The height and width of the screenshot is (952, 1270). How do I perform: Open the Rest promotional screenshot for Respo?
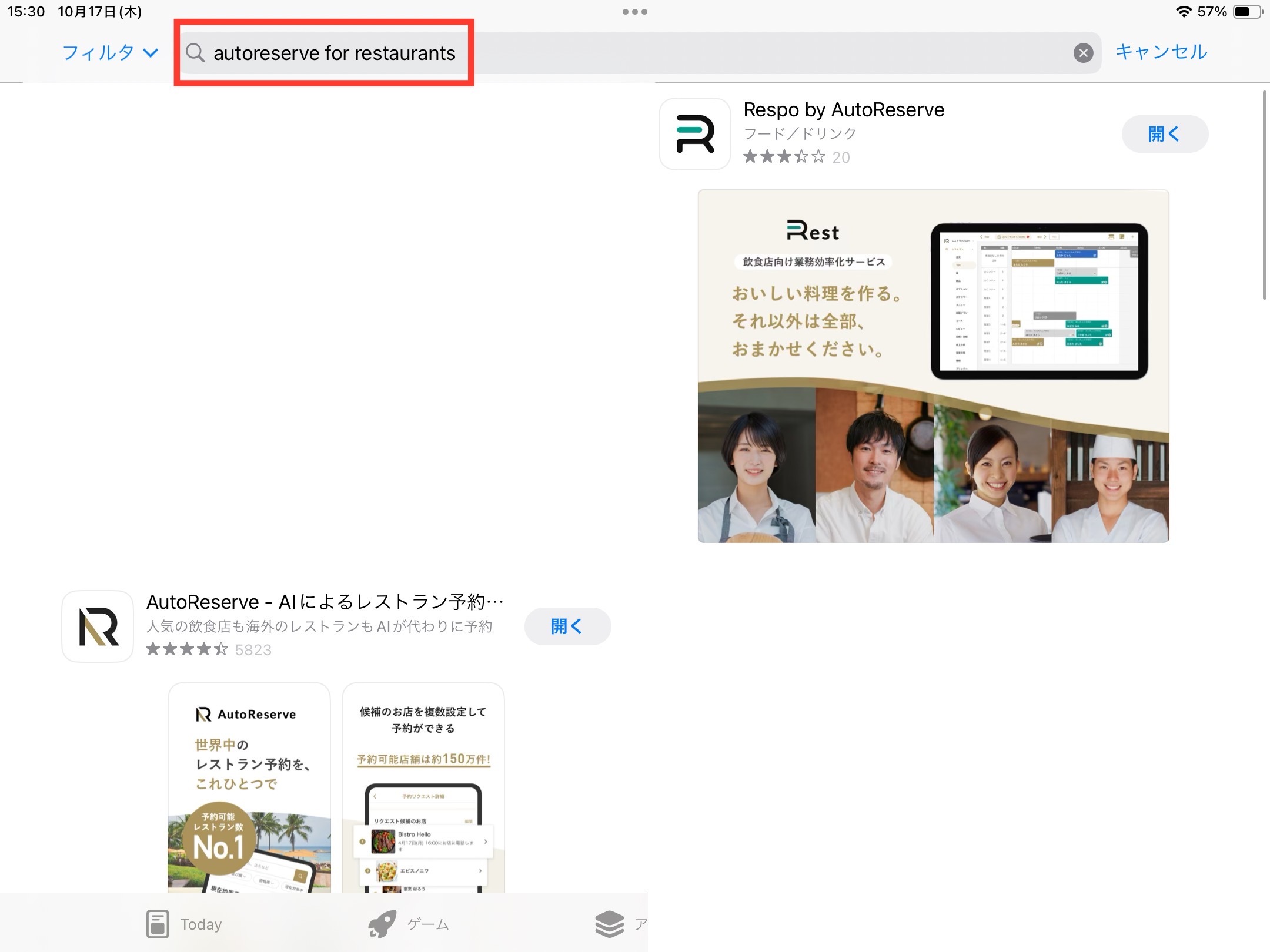(x=933, y=366)
